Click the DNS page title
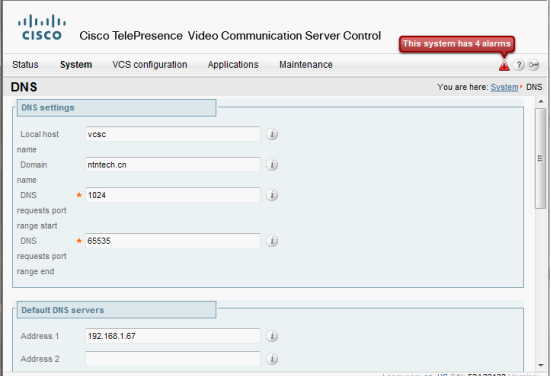This screenshot has width=551, height=377. [x=24, y=87]
